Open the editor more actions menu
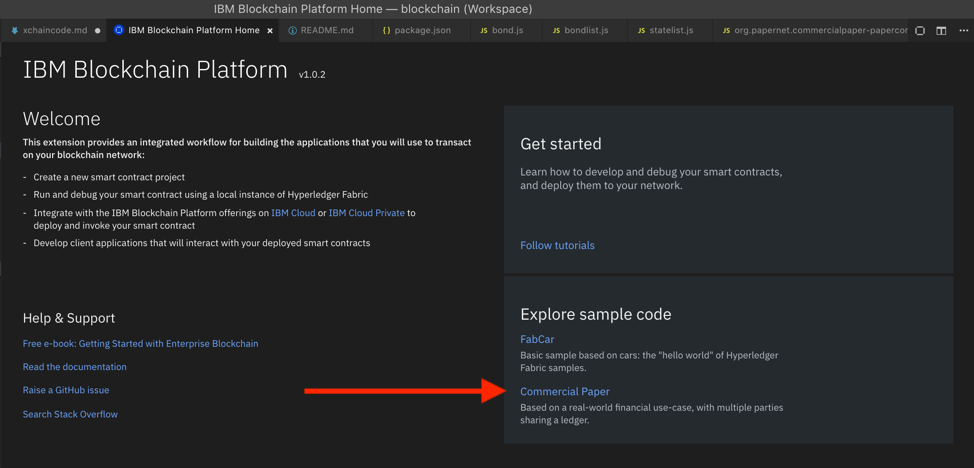Viewport: 974px width, 468px height. pos(962,30)
